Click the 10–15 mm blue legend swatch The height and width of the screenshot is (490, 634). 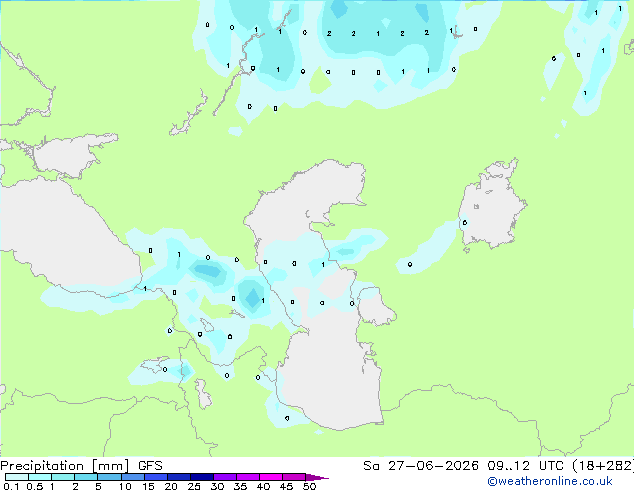coord(133,477)
